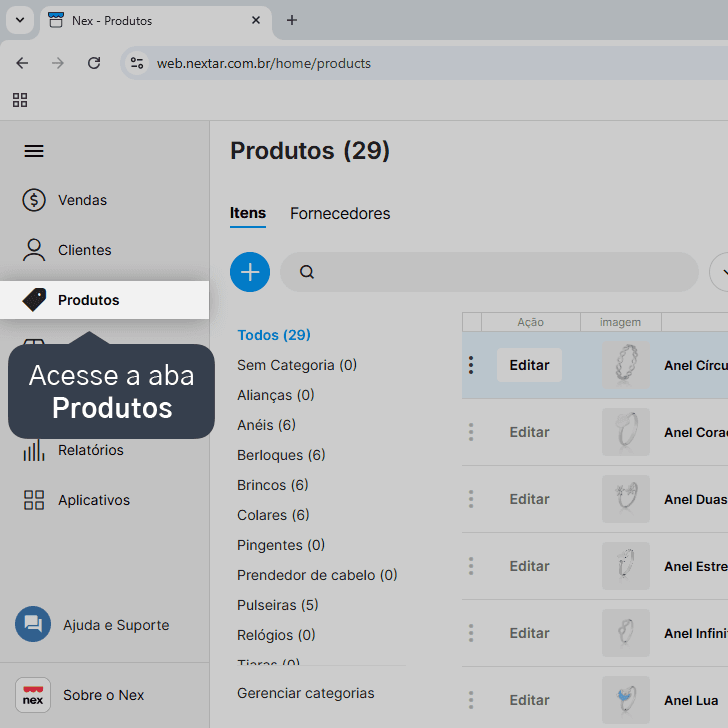Image resolution: width=728 pixels, height=728 pixels.
Task: Click Editar on the first product row
Action: coord(529,365)
